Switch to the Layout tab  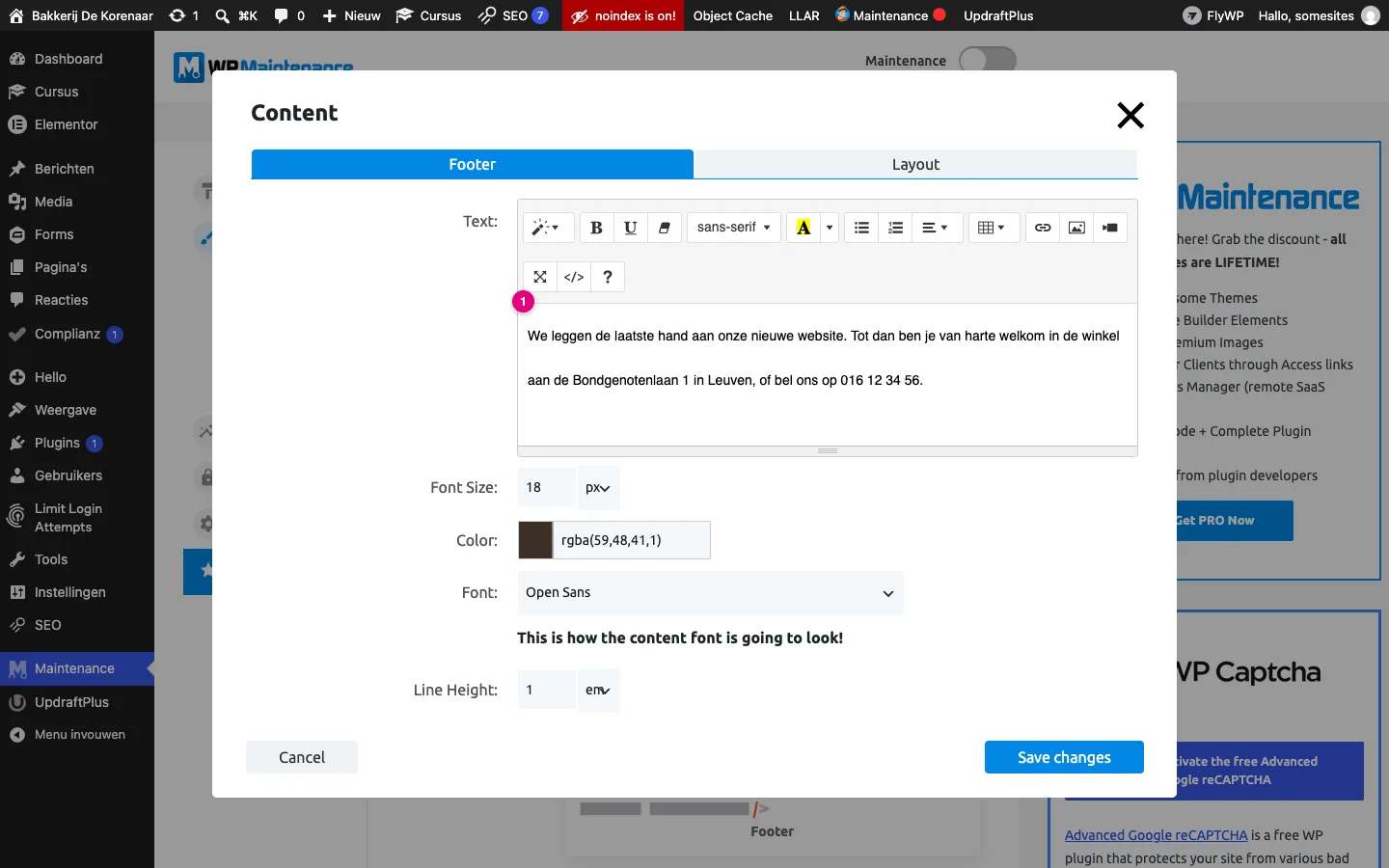(x=915, y=164)
